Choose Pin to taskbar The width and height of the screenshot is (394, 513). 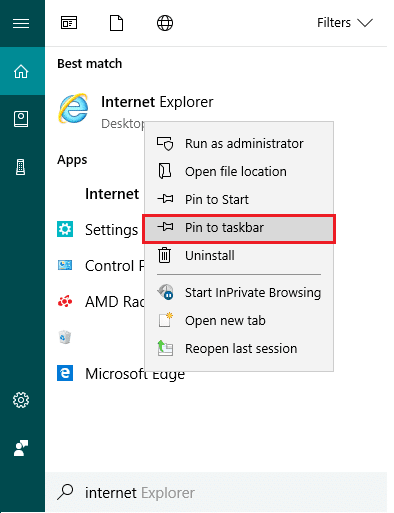pyautogui.click(x=239, y=228)
